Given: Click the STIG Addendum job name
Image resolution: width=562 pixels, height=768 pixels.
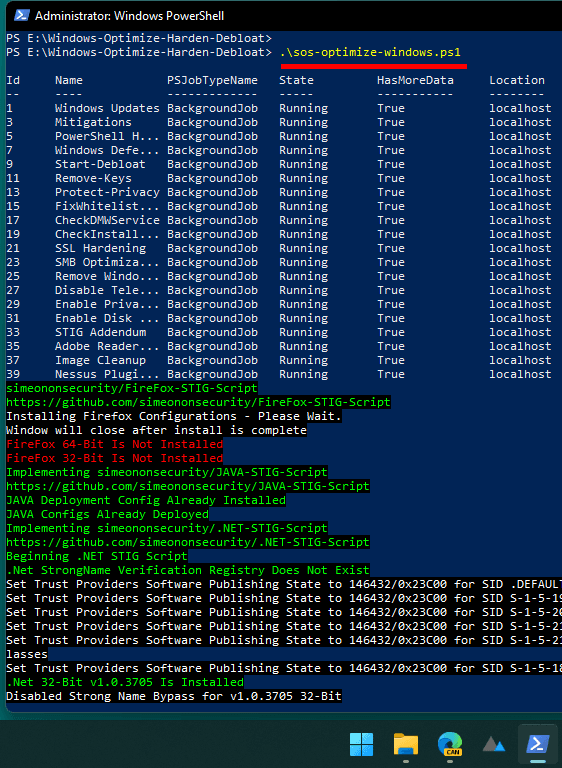Looking at the screenshot, I should (100, 332).
